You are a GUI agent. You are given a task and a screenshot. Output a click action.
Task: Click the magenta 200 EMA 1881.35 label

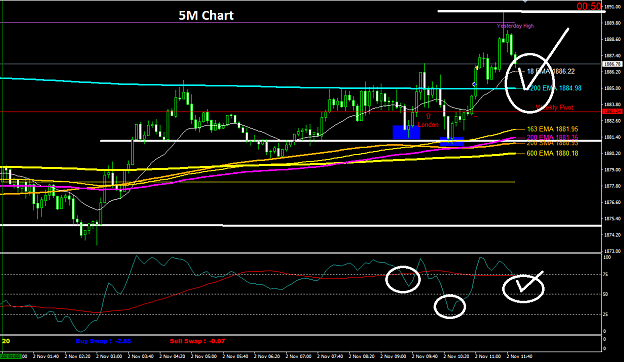(x=552, y=137)
